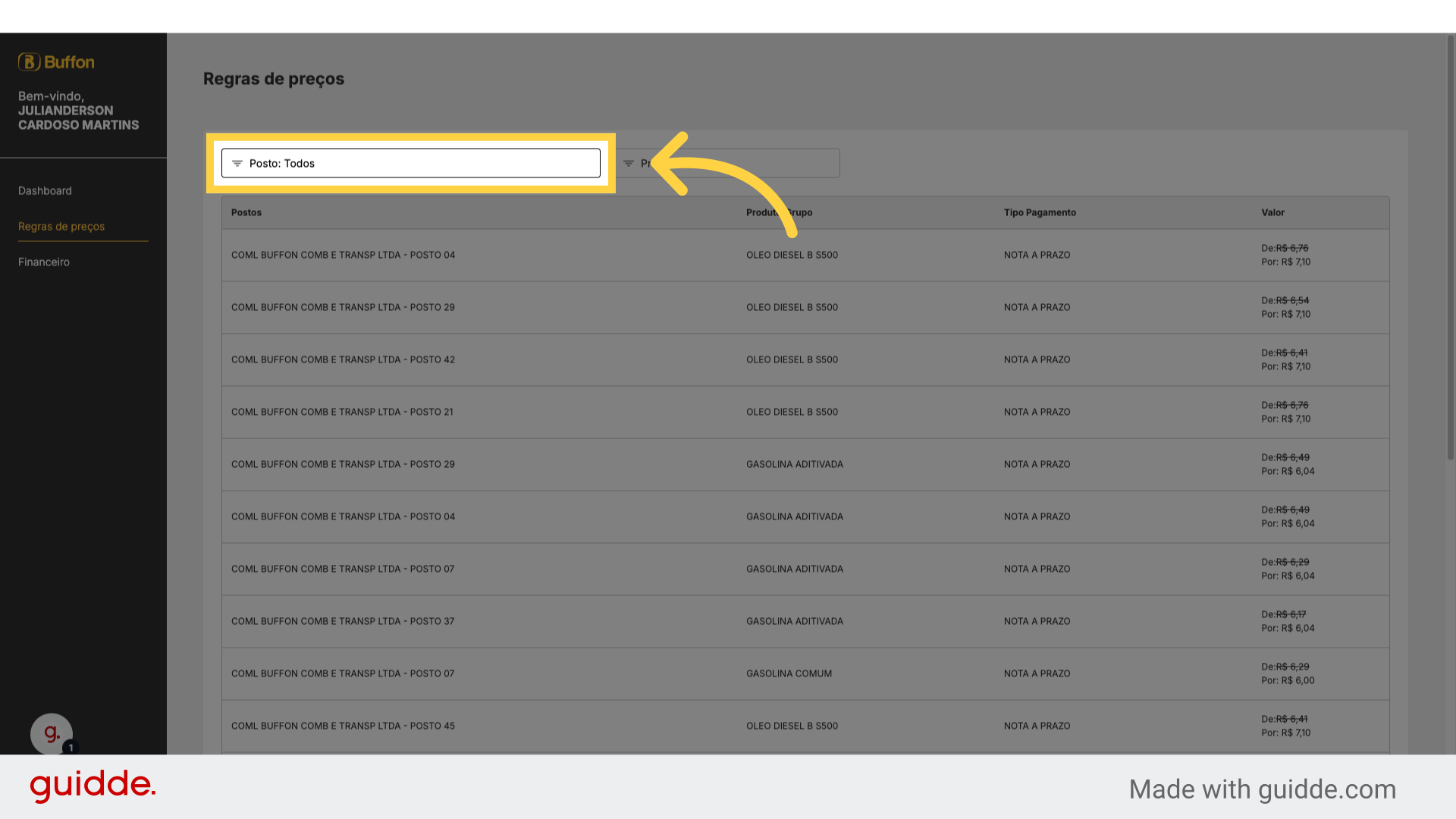Viewport: 1456px width, 819px height.
Task: Go to Financeiro in the sidebar
Action: pos(44,262)
